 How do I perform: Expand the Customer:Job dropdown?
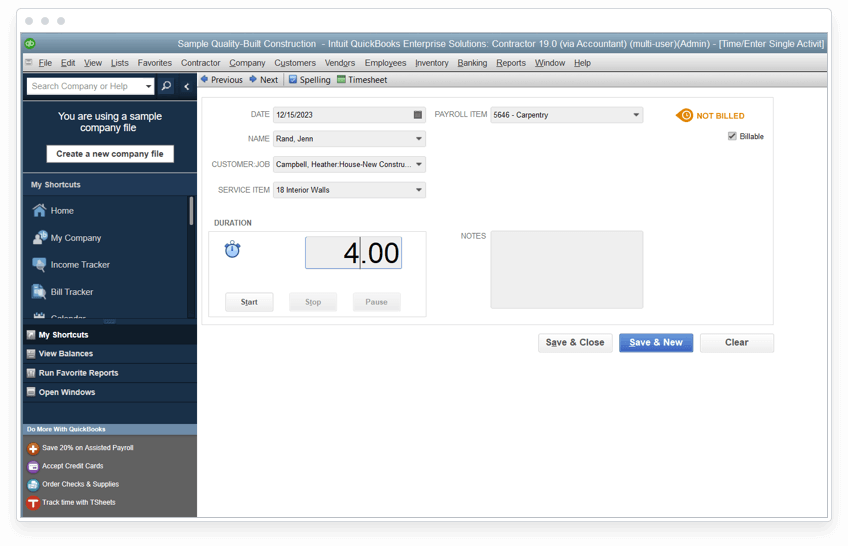point(419,164)
